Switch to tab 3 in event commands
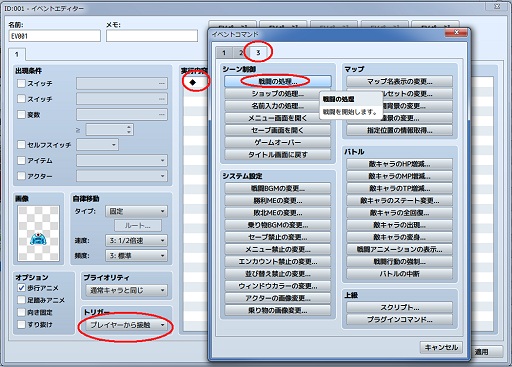Screen dimensions: 512x367 pos(258,52)
